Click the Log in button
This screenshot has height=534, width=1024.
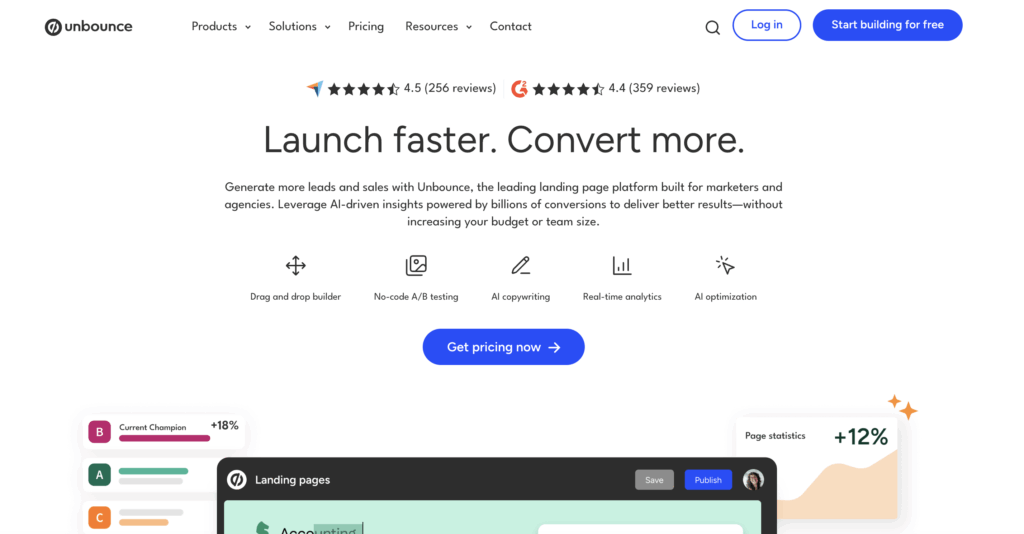click(766, 25)
